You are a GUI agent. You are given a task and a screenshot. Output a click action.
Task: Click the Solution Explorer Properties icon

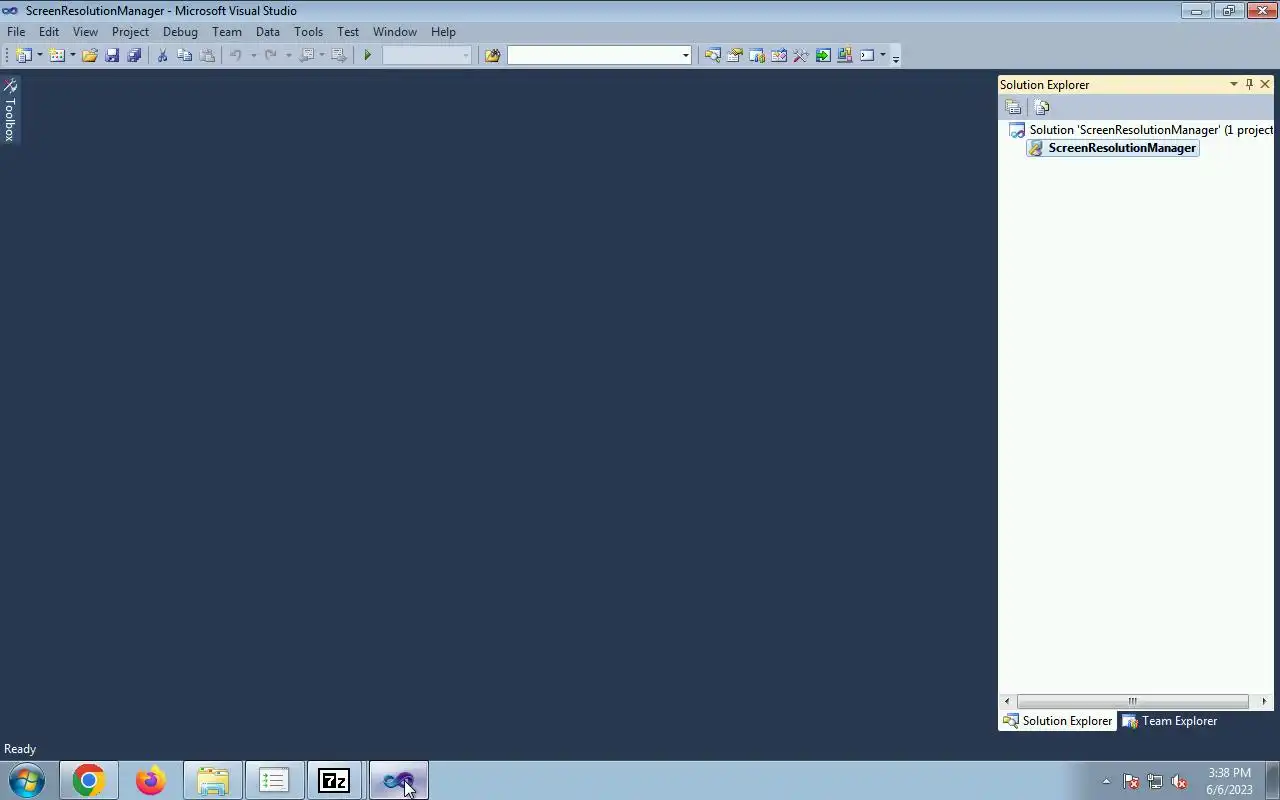(x=1013, y=107)
